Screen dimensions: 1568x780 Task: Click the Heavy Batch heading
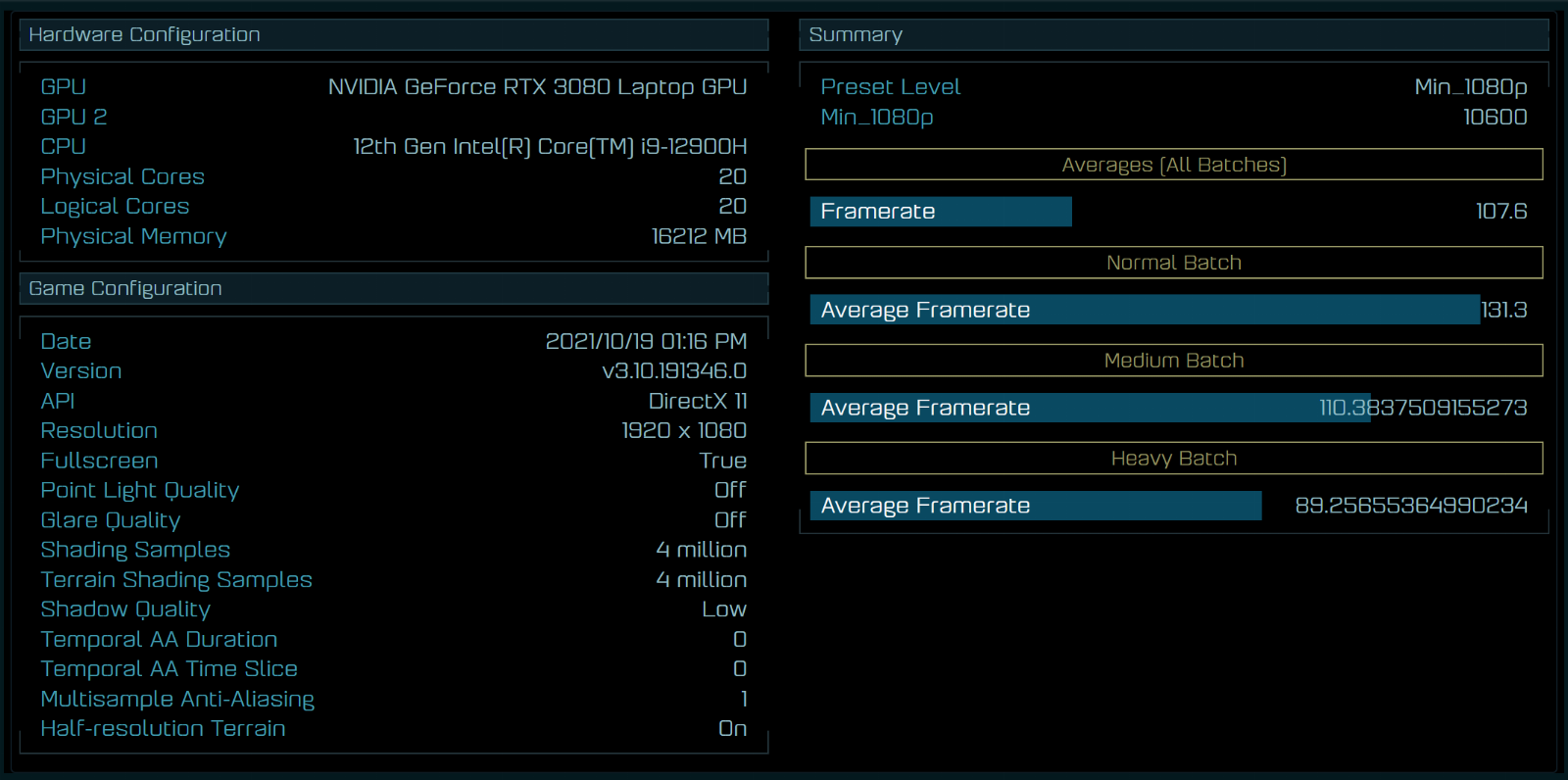point(1174,459)
